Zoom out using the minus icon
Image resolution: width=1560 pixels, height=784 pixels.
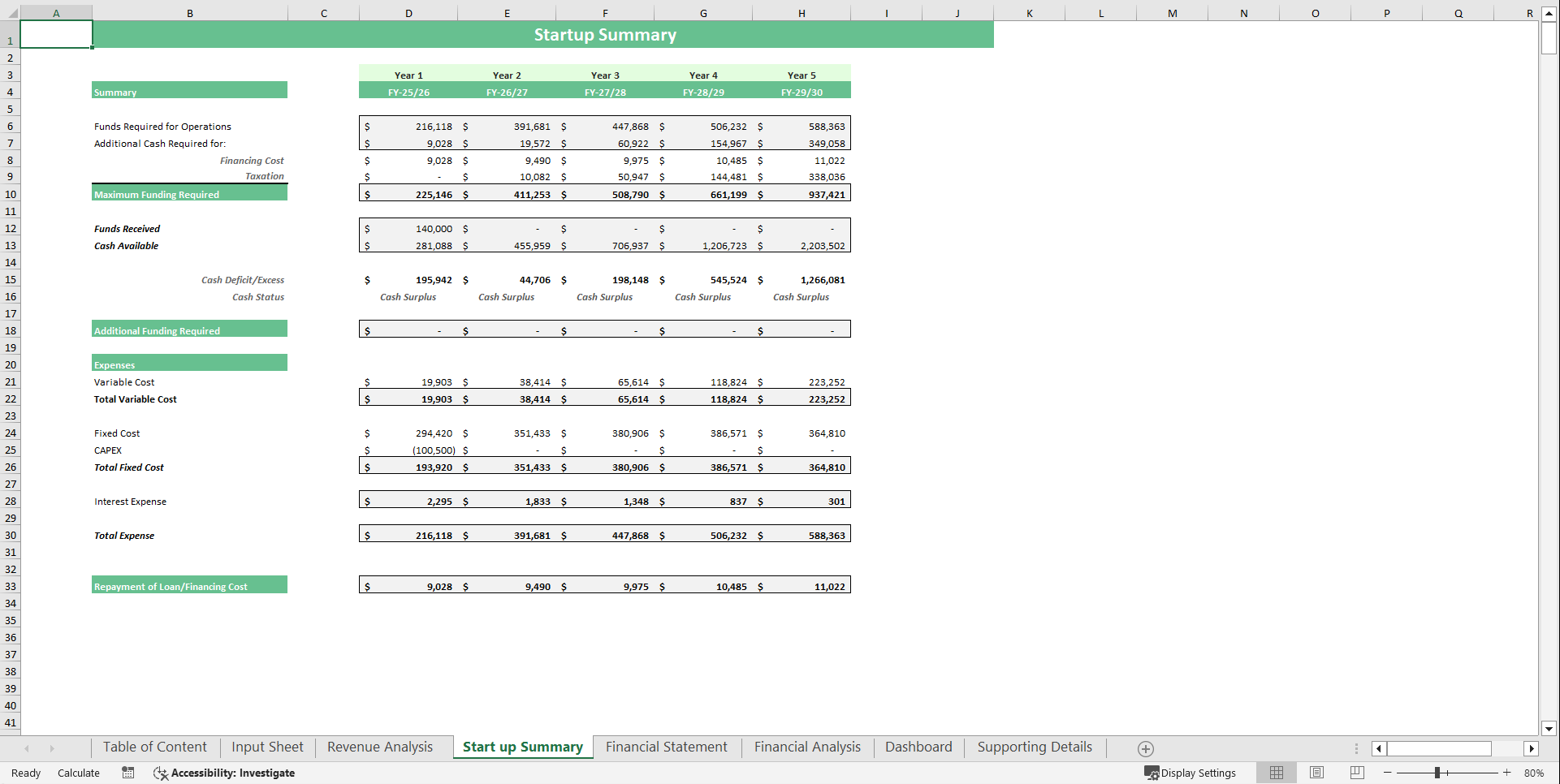tap(1389, 773)
